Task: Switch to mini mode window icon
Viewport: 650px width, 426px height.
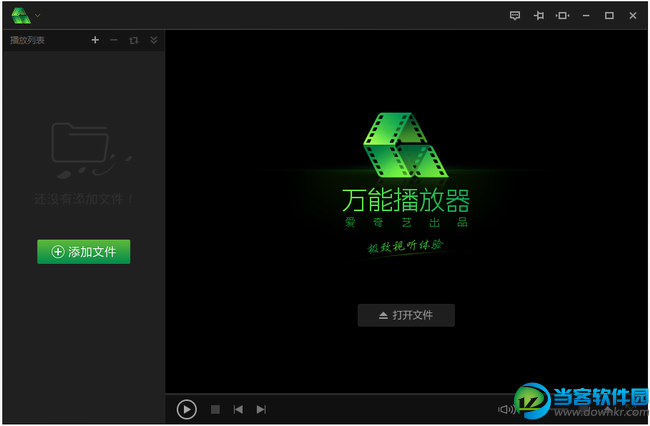Action: 563,16
